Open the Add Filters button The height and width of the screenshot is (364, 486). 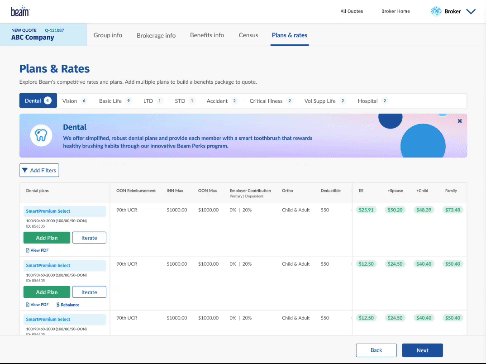(39, 170)
